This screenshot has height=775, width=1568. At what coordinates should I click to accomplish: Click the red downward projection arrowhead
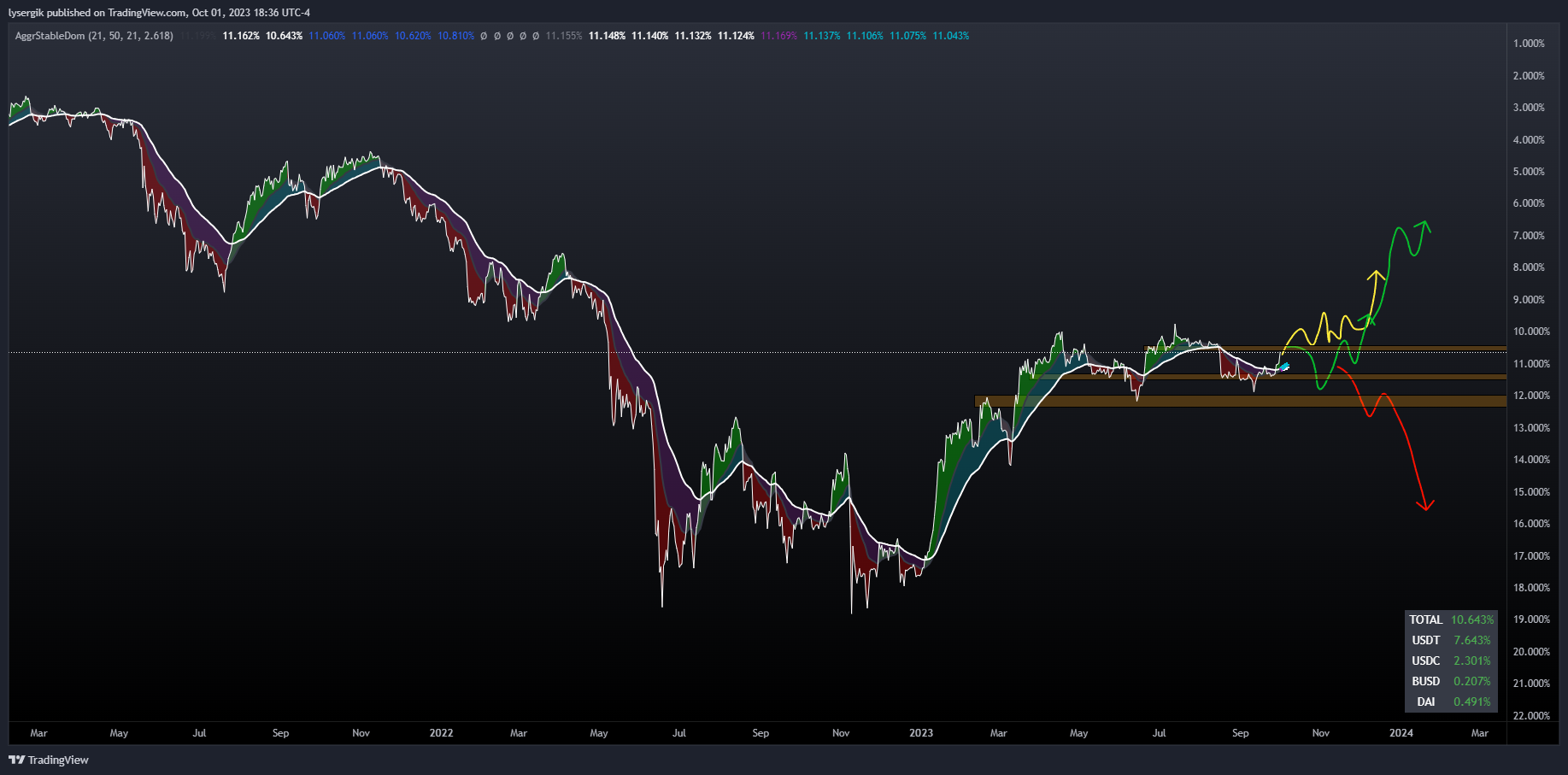pos(1425,505)
